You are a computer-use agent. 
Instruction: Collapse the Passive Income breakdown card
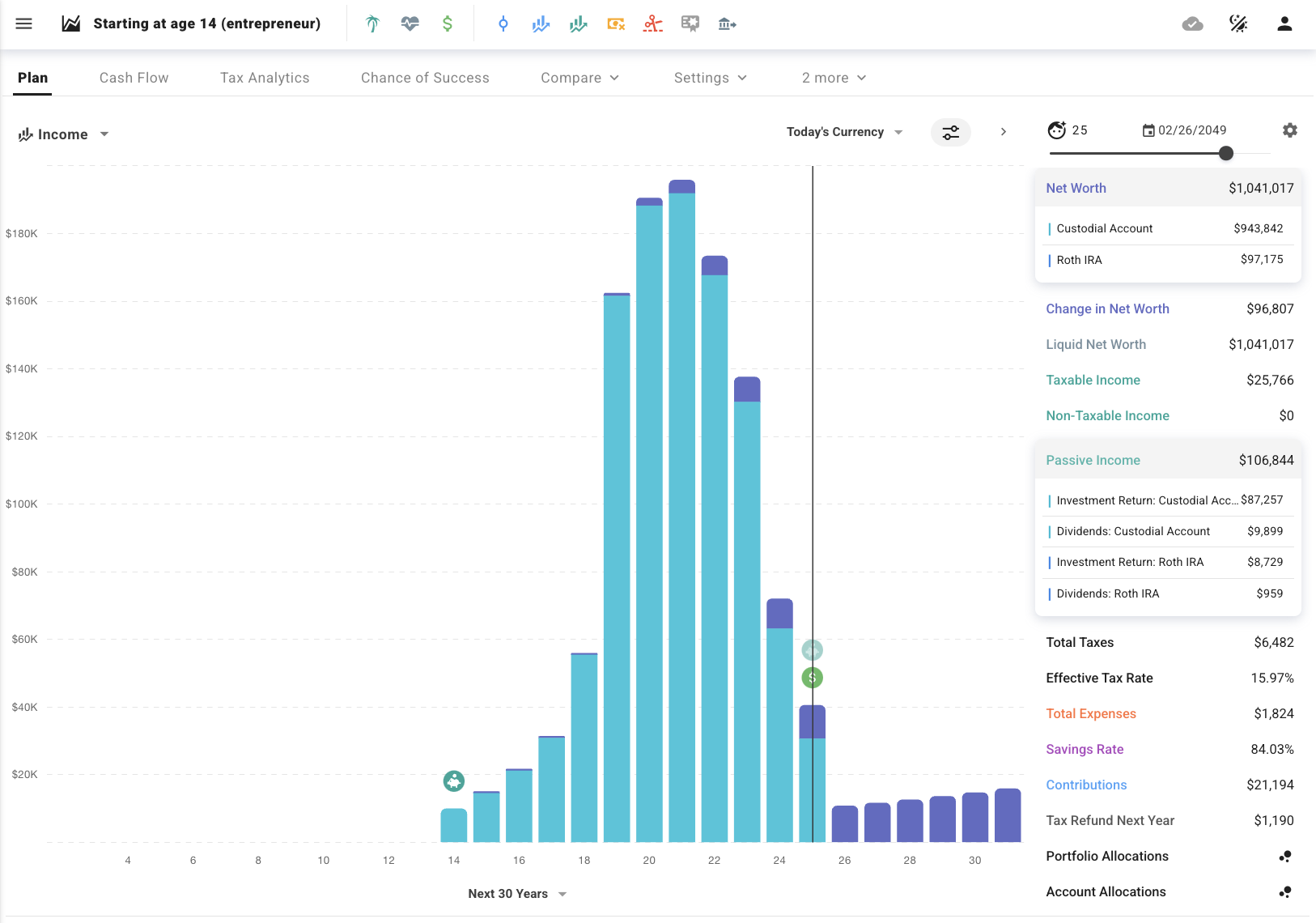[x=1168, y=460]
